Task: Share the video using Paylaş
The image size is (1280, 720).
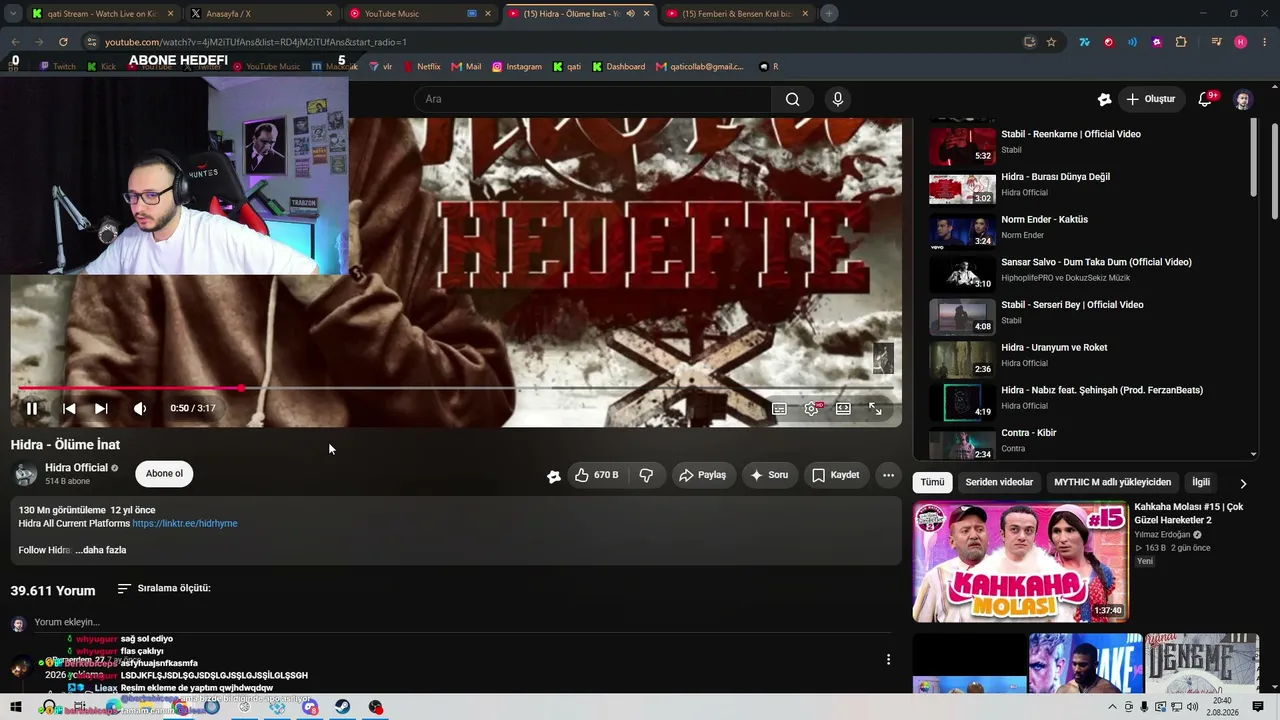Action: coord(702,475)
